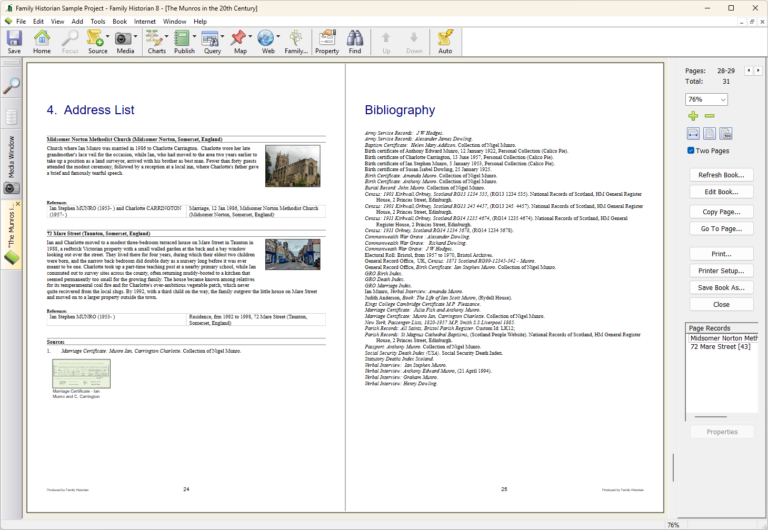Expand the Charts dropdown arrow
Screen dimensions: 768x530
click(167, 36)
